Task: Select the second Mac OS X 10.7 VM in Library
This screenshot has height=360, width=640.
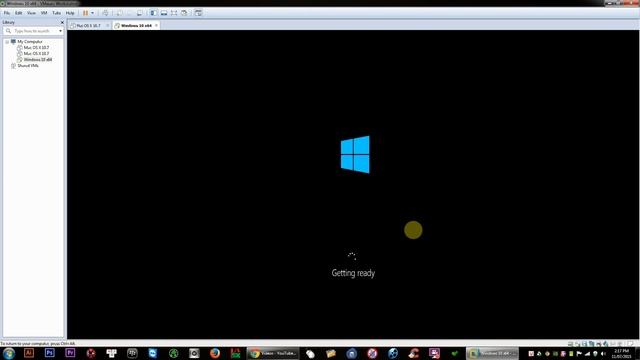Action: [x=36, y=53]
